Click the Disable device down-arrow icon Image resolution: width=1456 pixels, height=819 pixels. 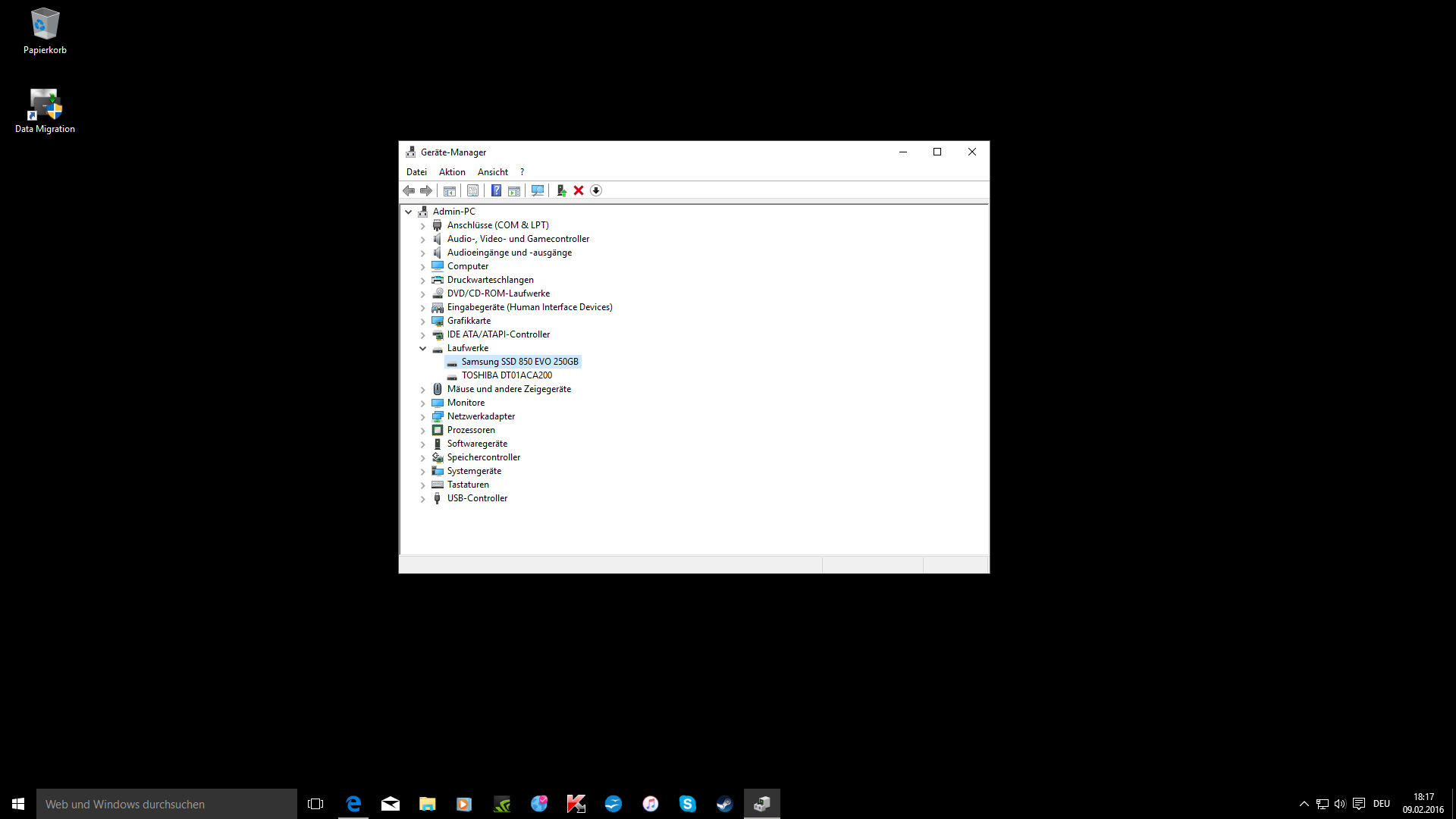596,190
